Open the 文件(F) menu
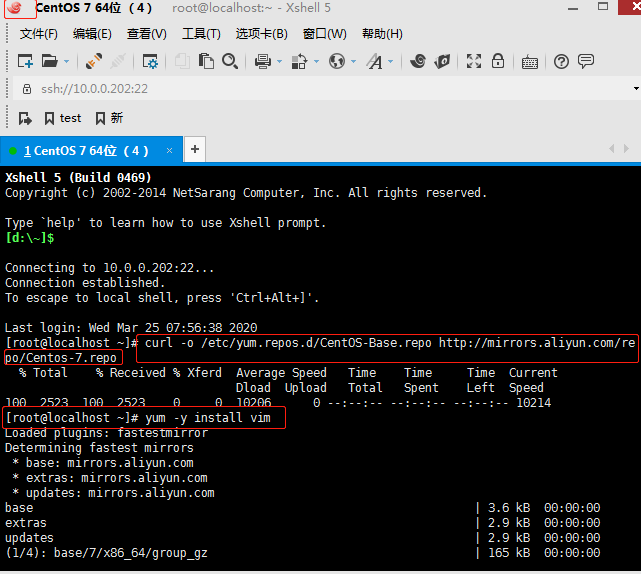The height and width of the screenshot is (574, 641). [x=39, y=34]
